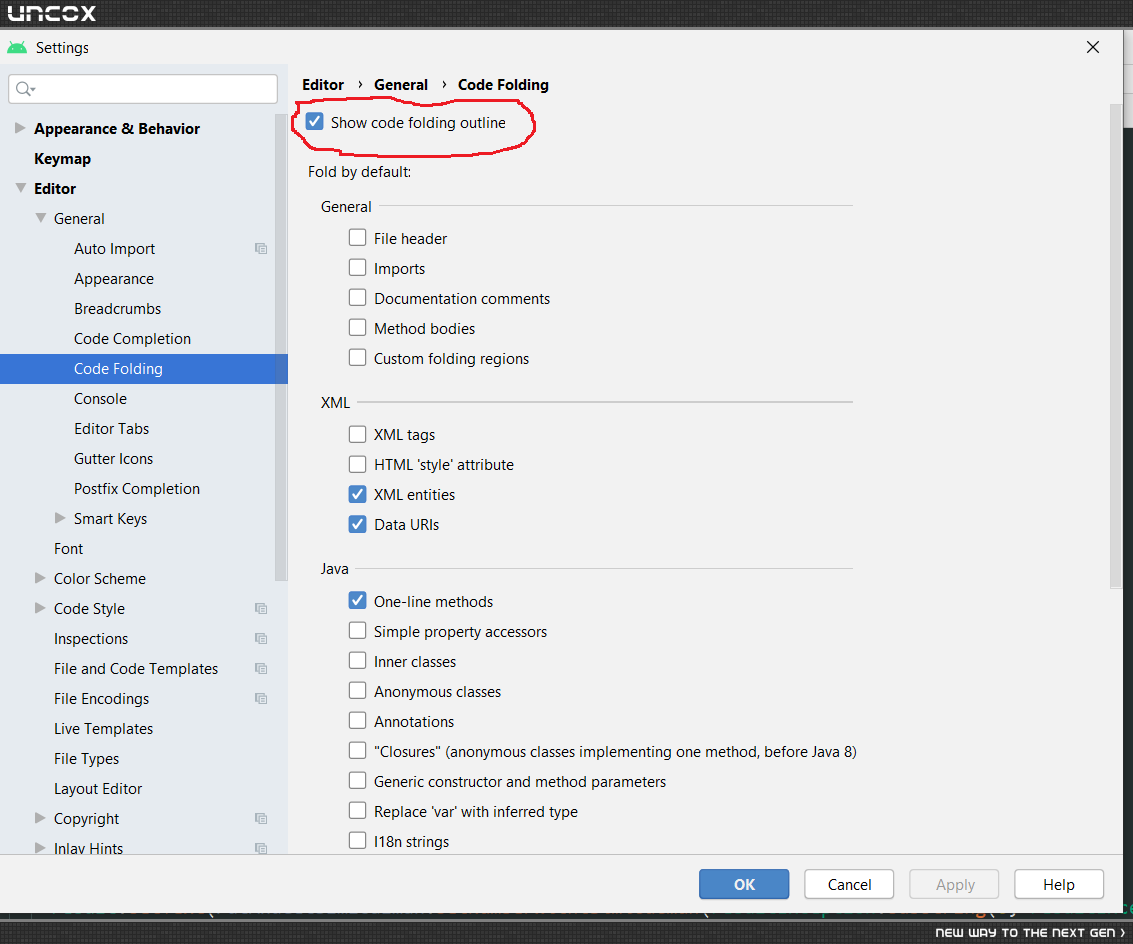Check Inner classes option

click(357, 661)
